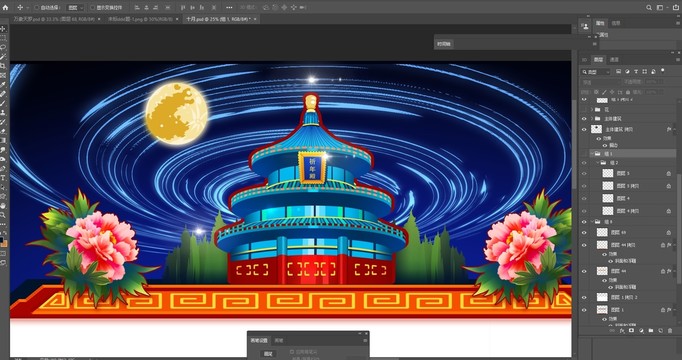Select the Rectangular Marquee tool
682x360 pixels.
3,38
